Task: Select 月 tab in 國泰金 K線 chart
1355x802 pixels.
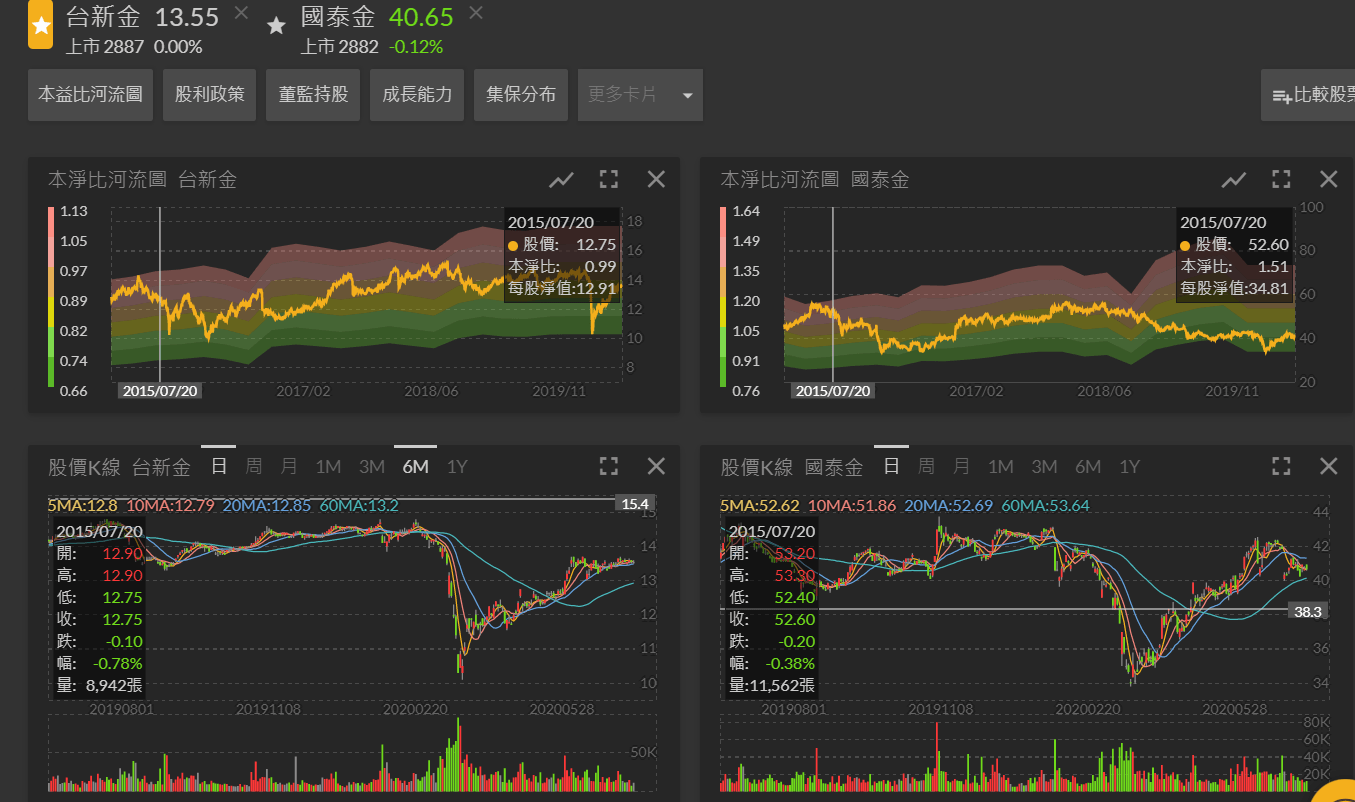Action: click(962, 466)
